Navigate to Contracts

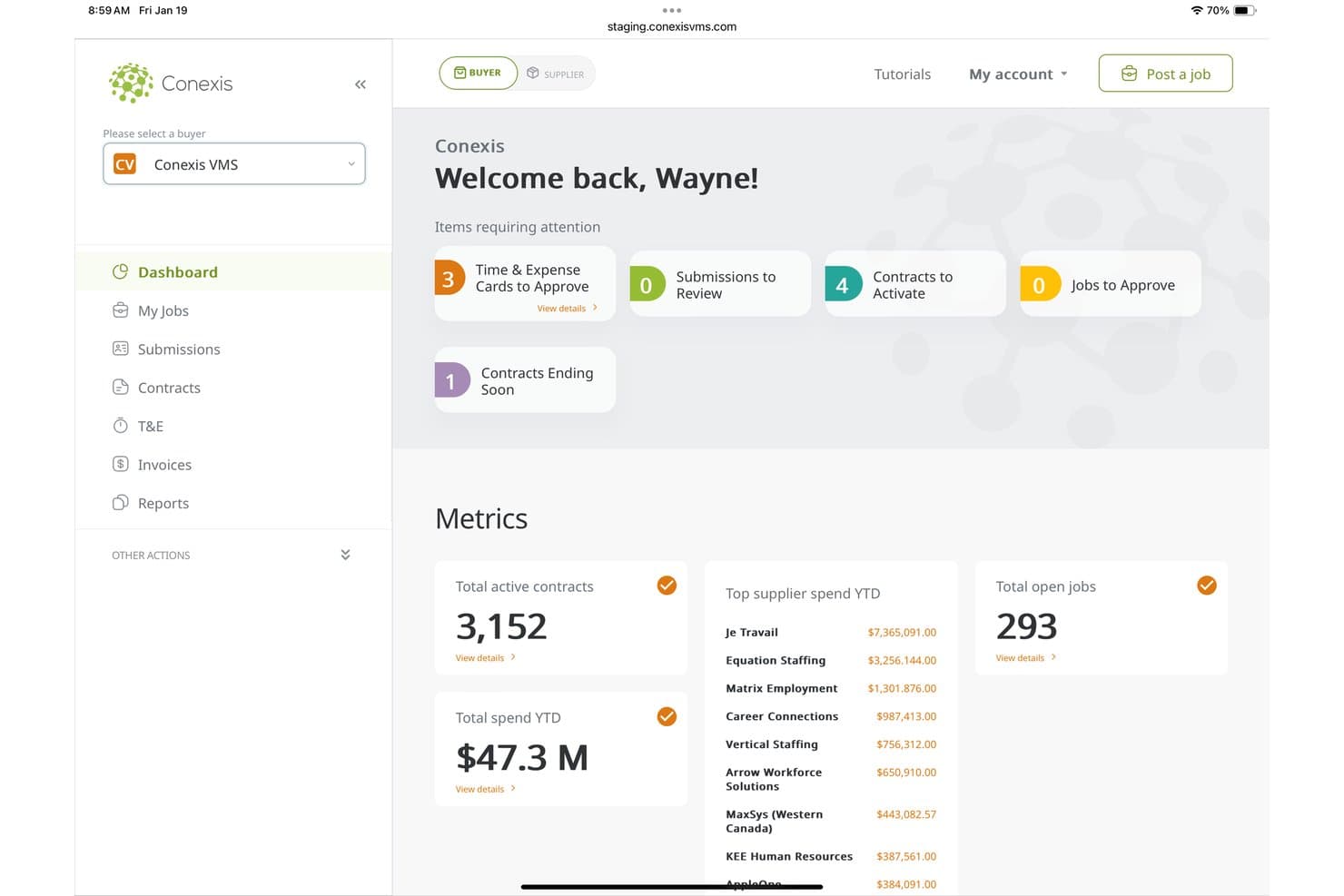click(x=233, y=388)
